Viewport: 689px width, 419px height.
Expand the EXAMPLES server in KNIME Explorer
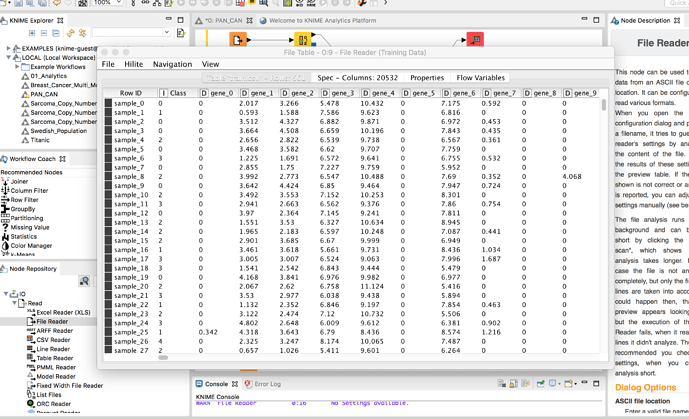tap(8, 48)
